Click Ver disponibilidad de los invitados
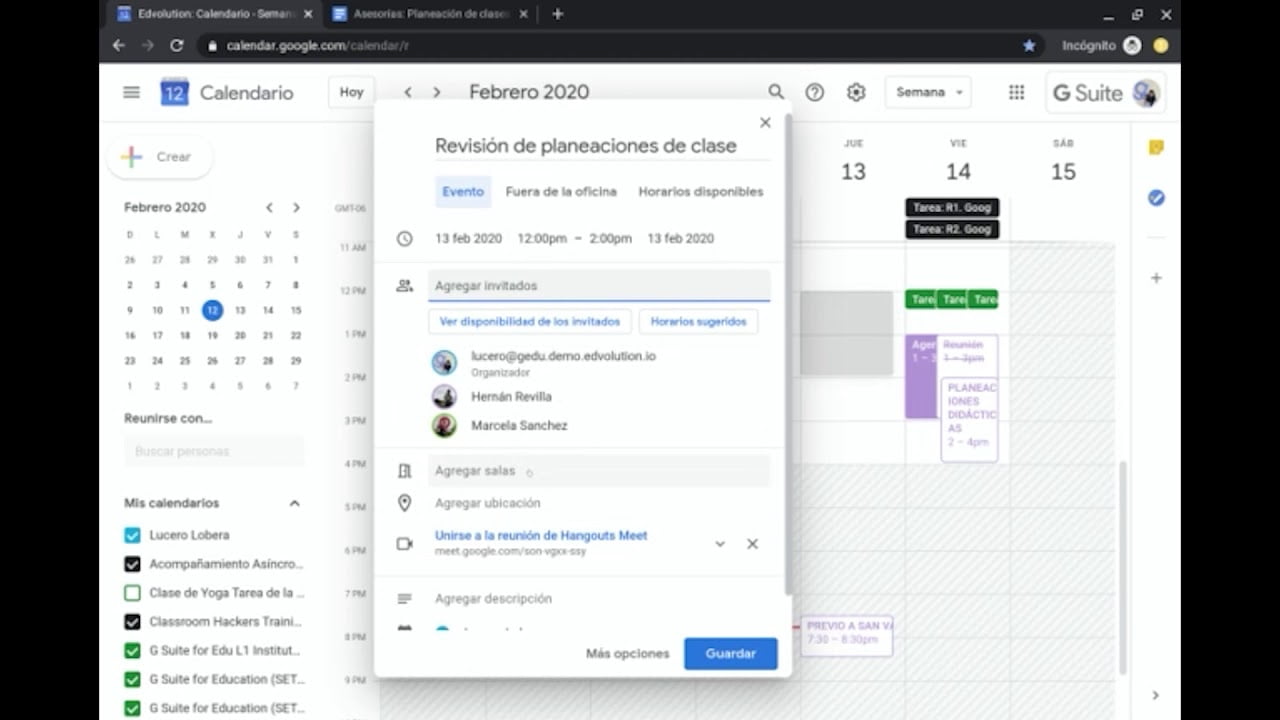 pyautogui.click(x=530, y=321)
